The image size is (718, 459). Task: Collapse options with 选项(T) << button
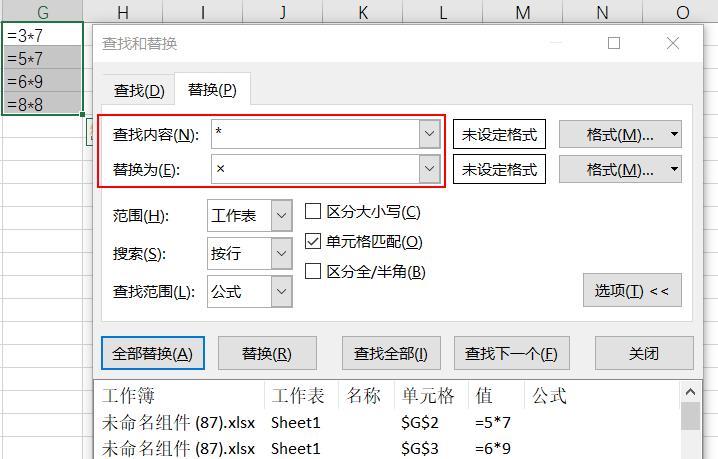(632, 290)
